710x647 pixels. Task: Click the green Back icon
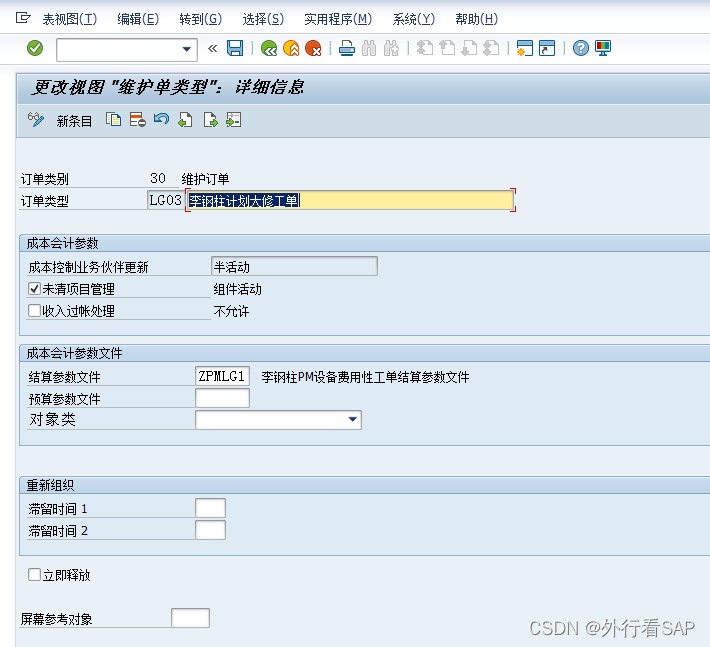(269, 48)
